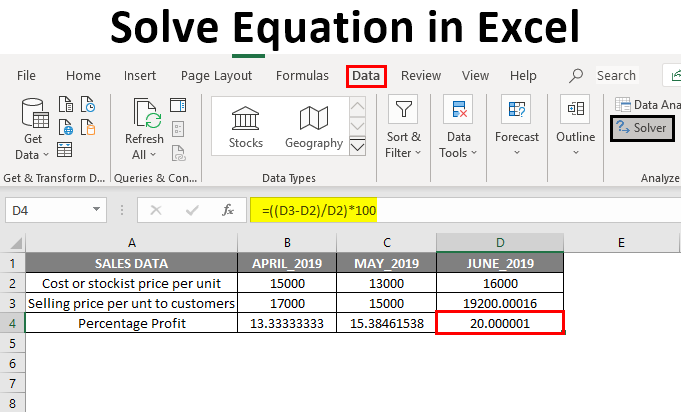Select row 2 header
681x412 pixels.
point(12,283)
